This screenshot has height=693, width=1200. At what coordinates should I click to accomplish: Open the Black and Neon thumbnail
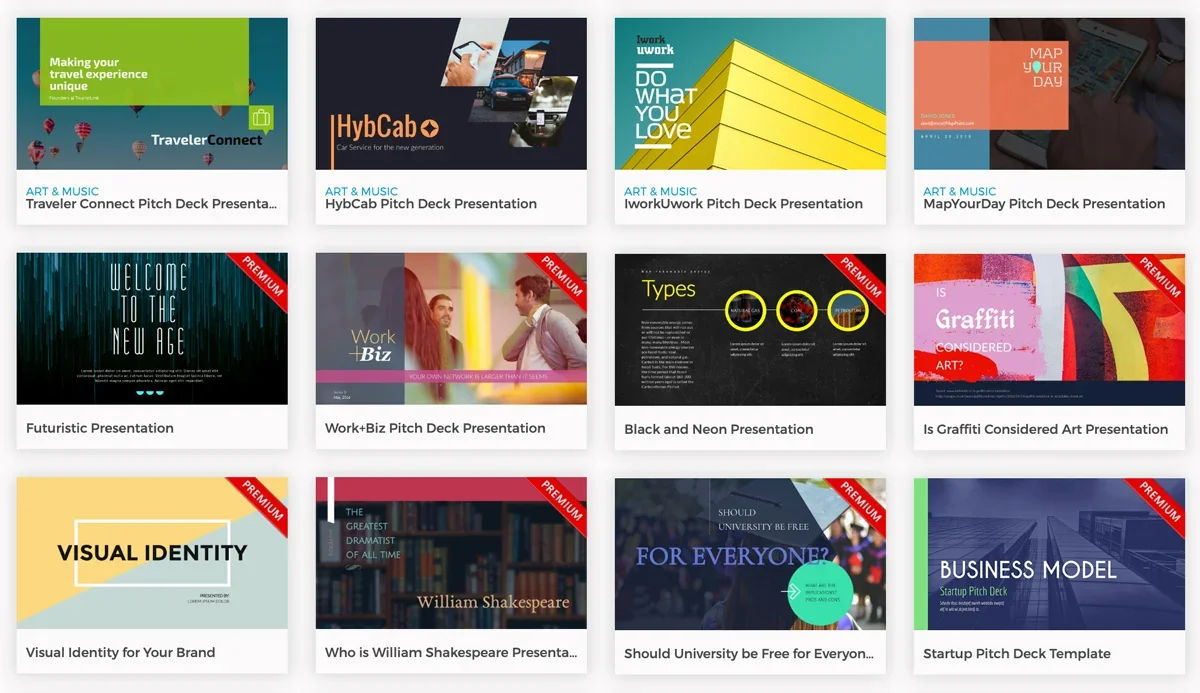[x=750, y=329]
